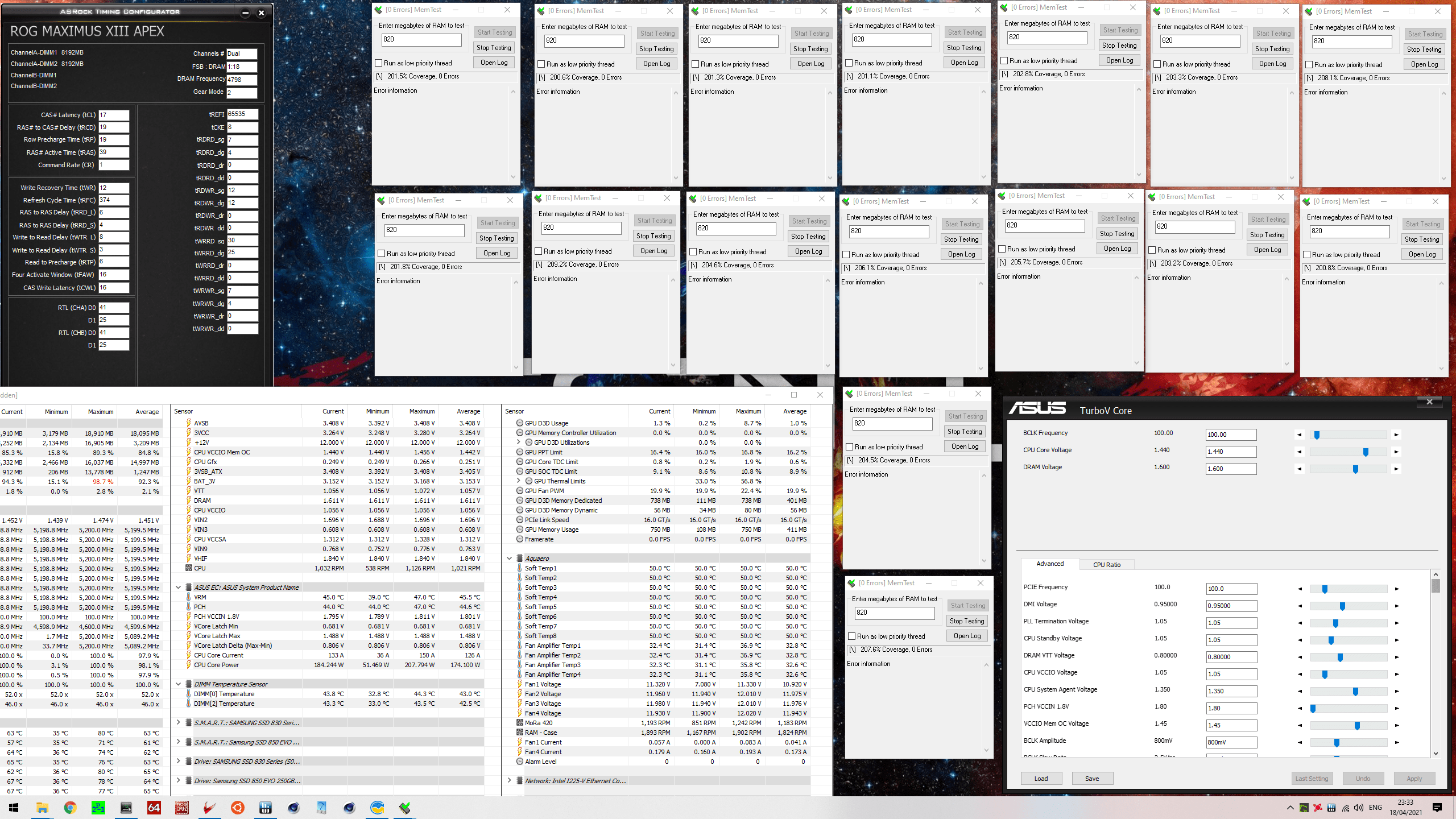Image resolution: width=1456 pixels, height=819 pixels.
Task: Click the CPU System Agent Voltage input field
Action: [x=1231, y=691]
